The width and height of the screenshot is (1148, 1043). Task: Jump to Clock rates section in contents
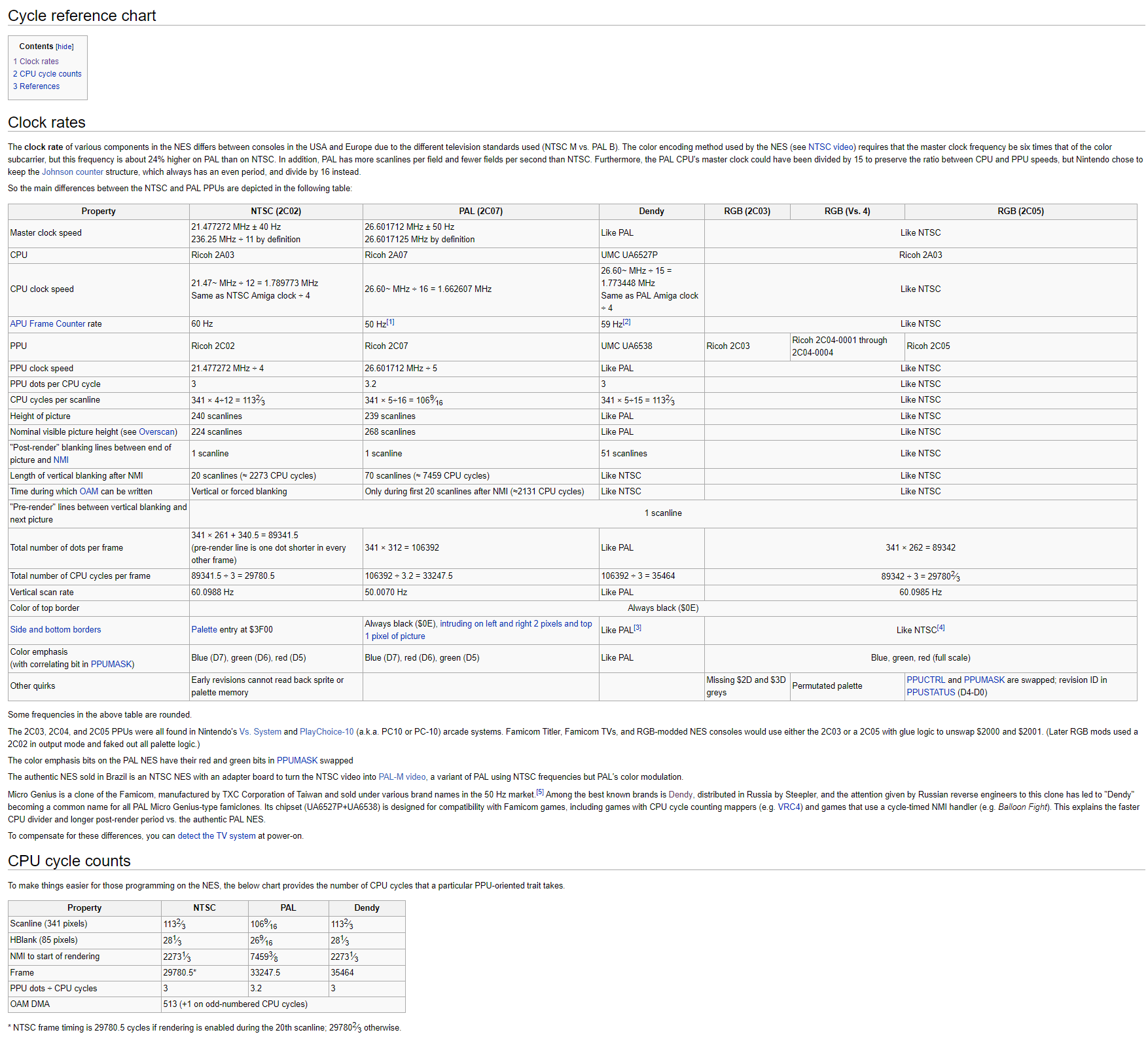39,62
